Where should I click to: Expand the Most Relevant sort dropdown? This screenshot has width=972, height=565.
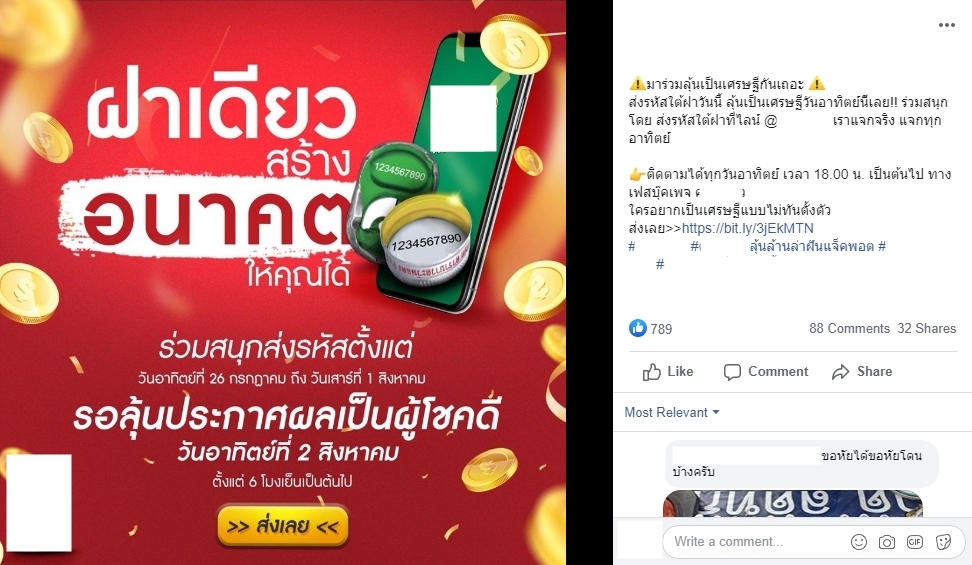point(671,412)
